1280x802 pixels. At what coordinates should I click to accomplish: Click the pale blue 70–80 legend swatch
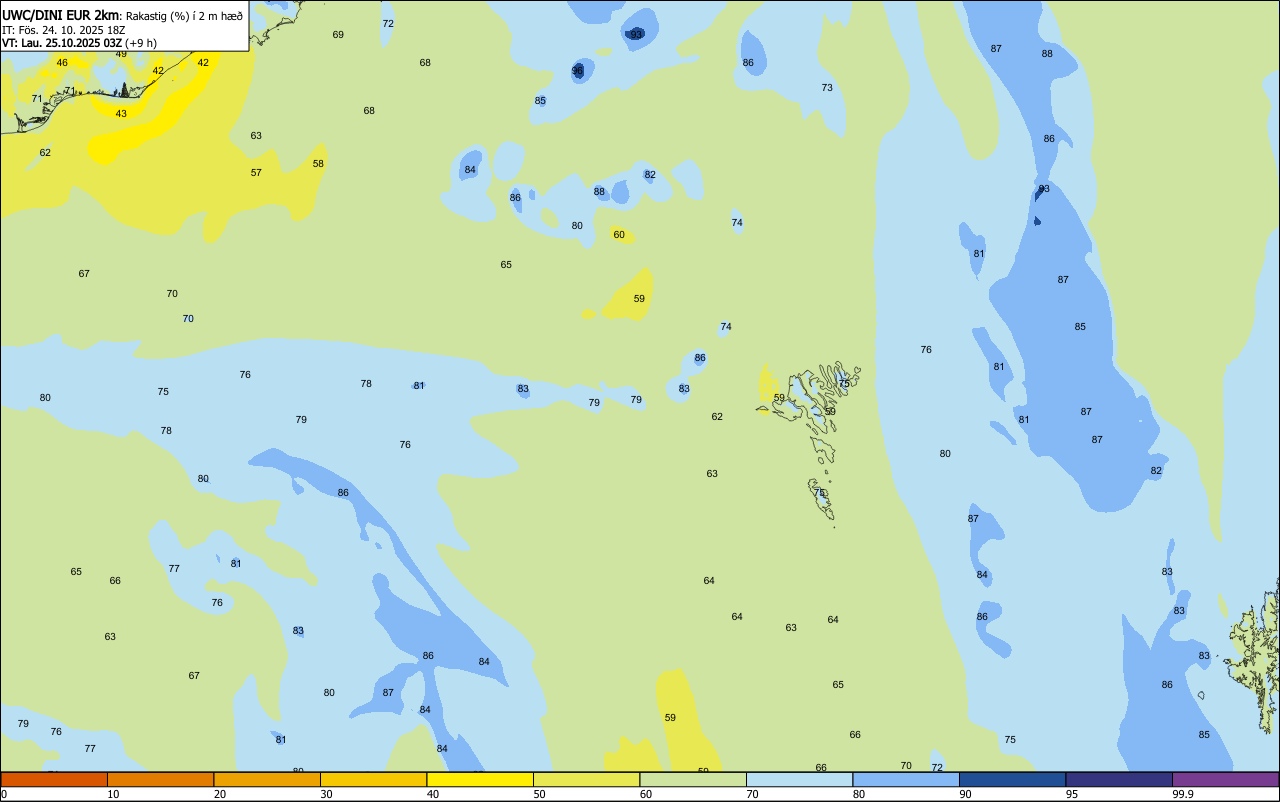point(799,779)
